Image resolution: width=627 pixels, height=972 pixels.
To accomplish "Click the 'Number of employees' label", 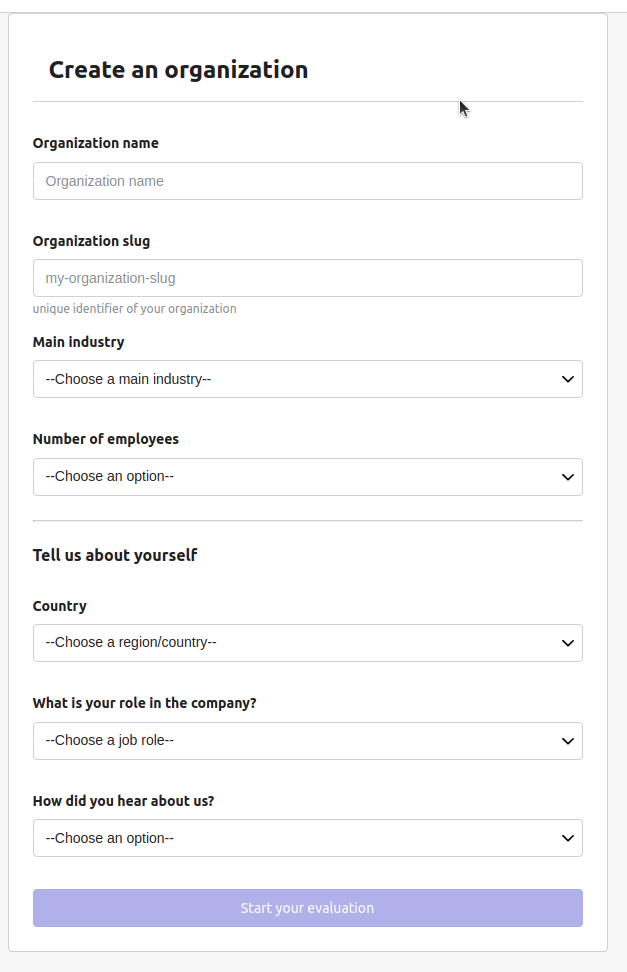I will 105,439.
